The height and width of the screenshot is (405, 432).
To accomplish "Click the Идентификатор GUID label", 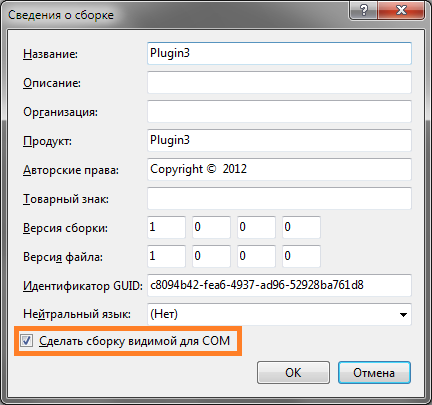I will (x=83, y=286).
